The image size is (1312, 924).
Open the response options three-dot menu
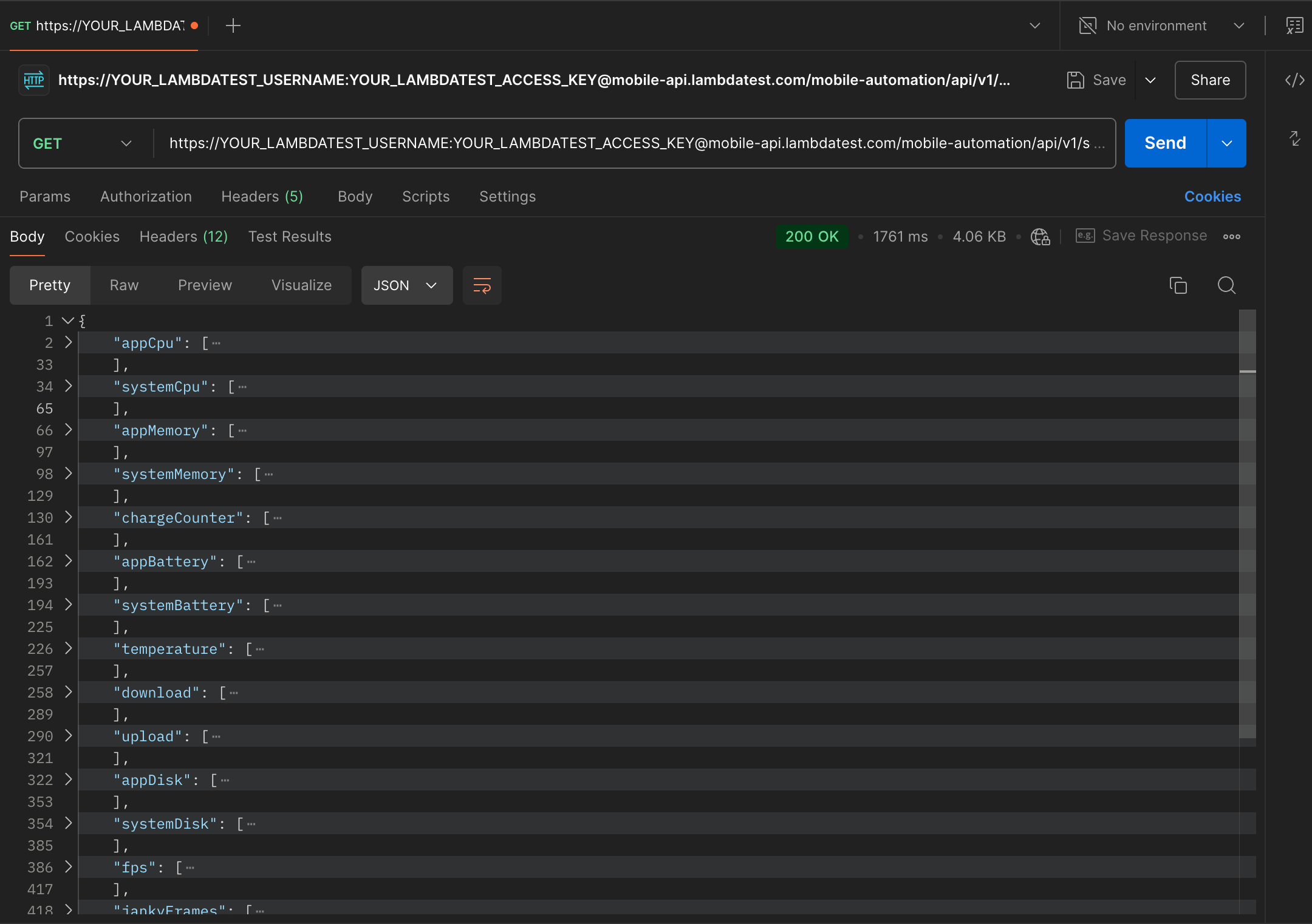(x=1231, y=236)
